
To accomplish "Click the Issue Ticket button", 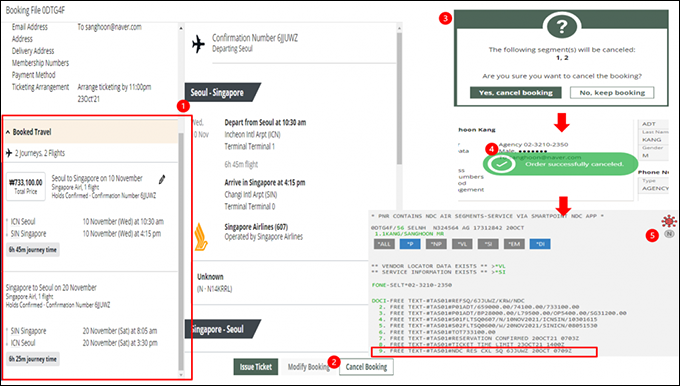I will coord(256,367).
